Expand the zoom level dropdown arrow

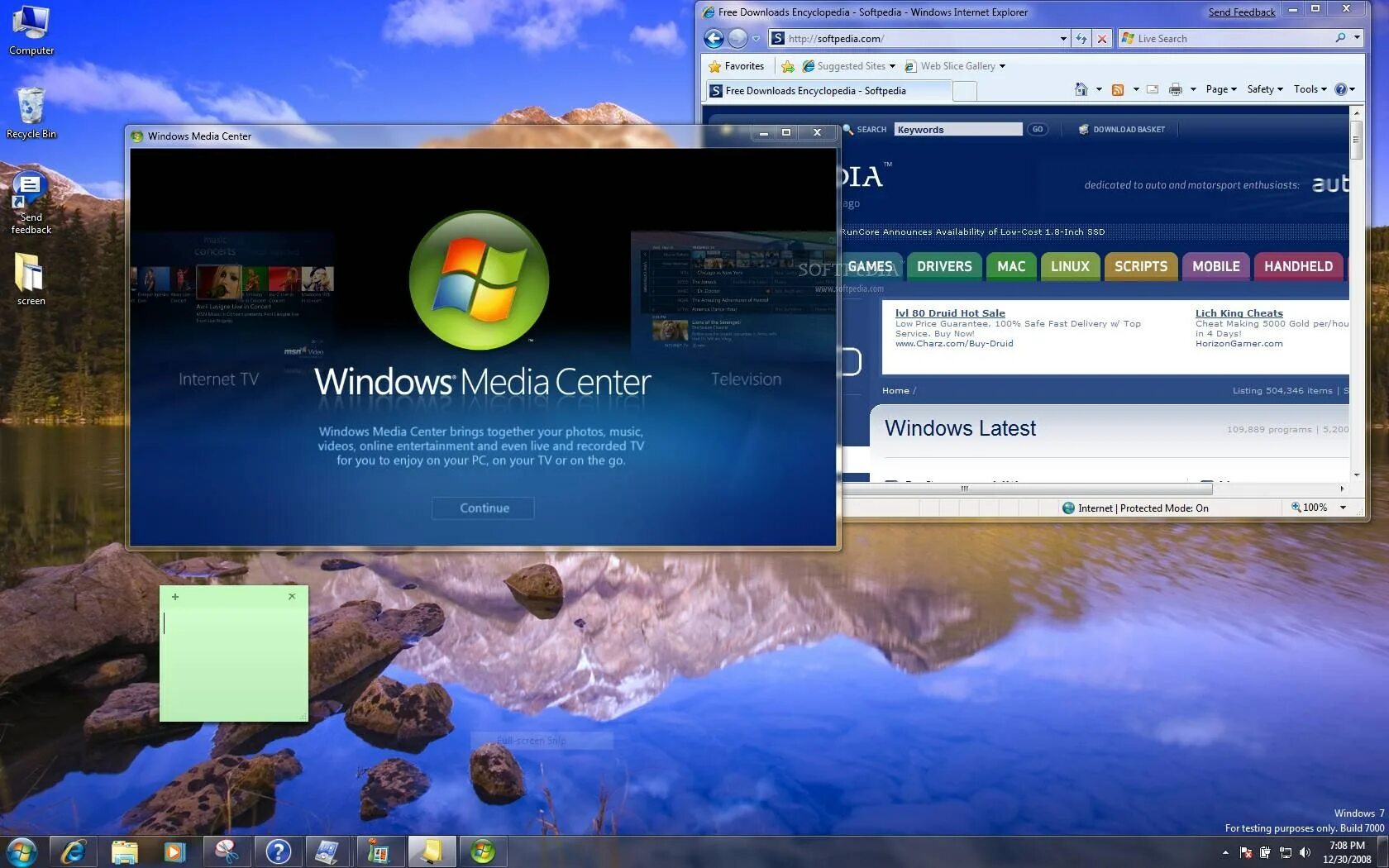[x=1343, y=508]
